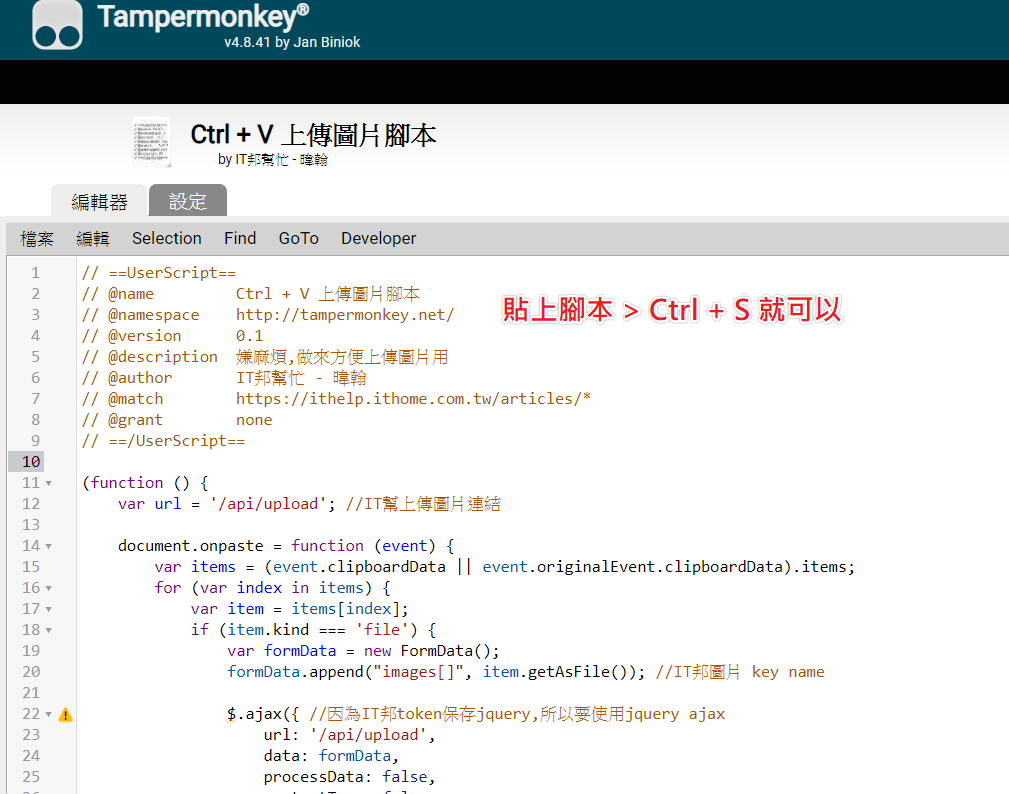Click the comment '//IT幫上傳圖片連結' on line 12

point(423,504)
